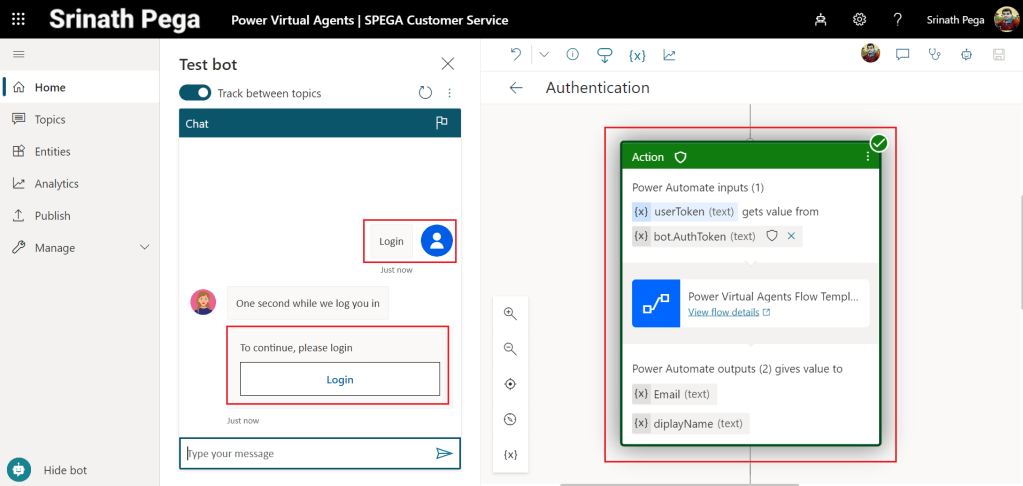Screen dimensions: 1023x486
Task: Click the zoom out canvas icon
Action: (510, 349)
